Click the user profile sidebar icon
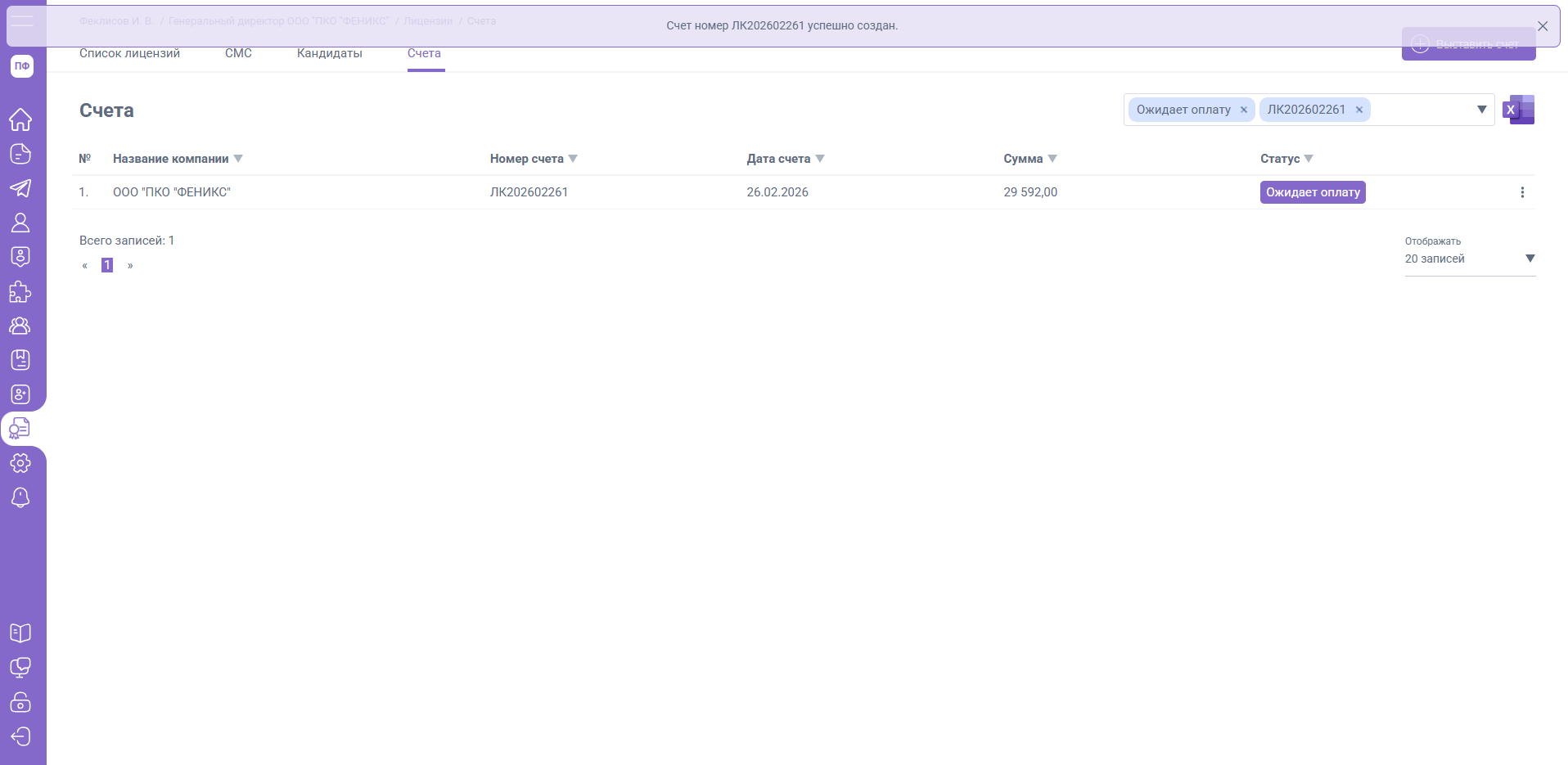The width and height of the screenshot is (1568, 765). 20,223
